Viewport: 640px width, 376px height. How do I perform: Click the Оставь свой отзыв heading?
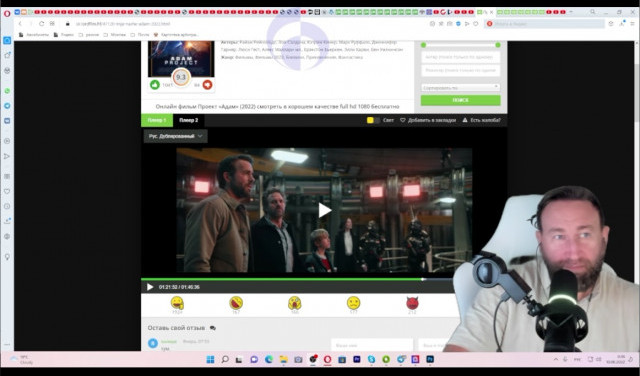(176, 328)
